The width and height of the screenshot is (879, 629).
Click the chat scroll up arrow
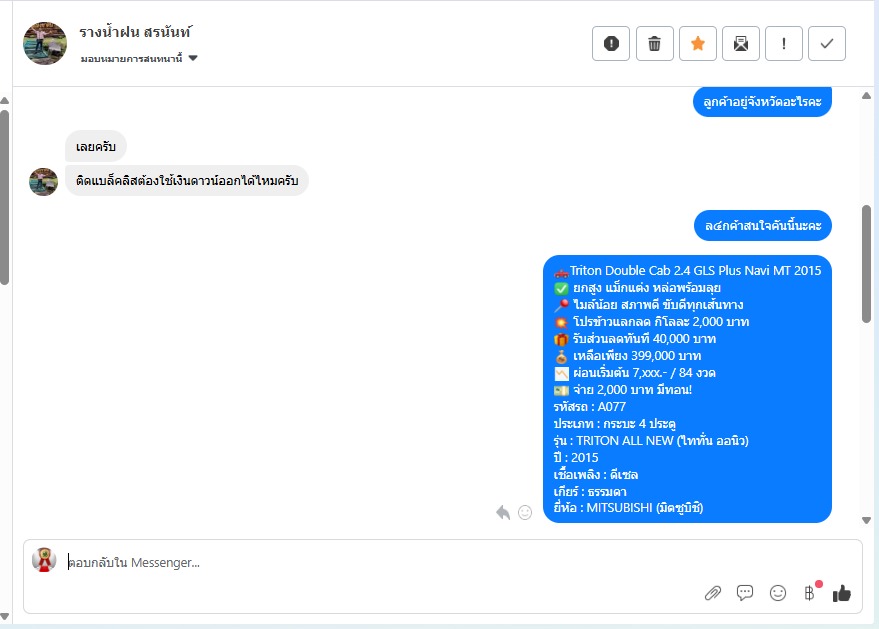pyautogui.click(x=866, y=96)
